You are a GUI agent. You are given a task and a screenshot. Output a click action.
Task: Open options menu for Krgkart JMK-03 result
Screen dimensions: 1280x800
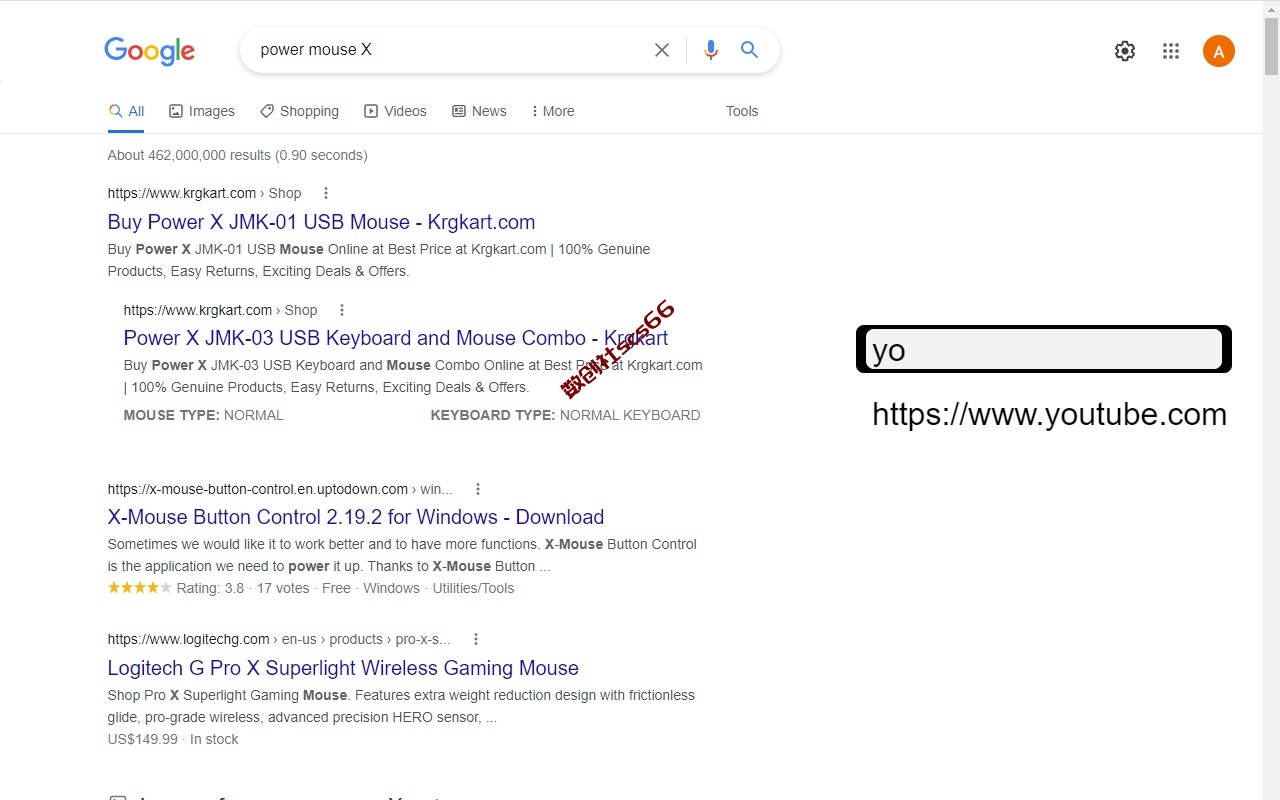(x=342, y=310)
